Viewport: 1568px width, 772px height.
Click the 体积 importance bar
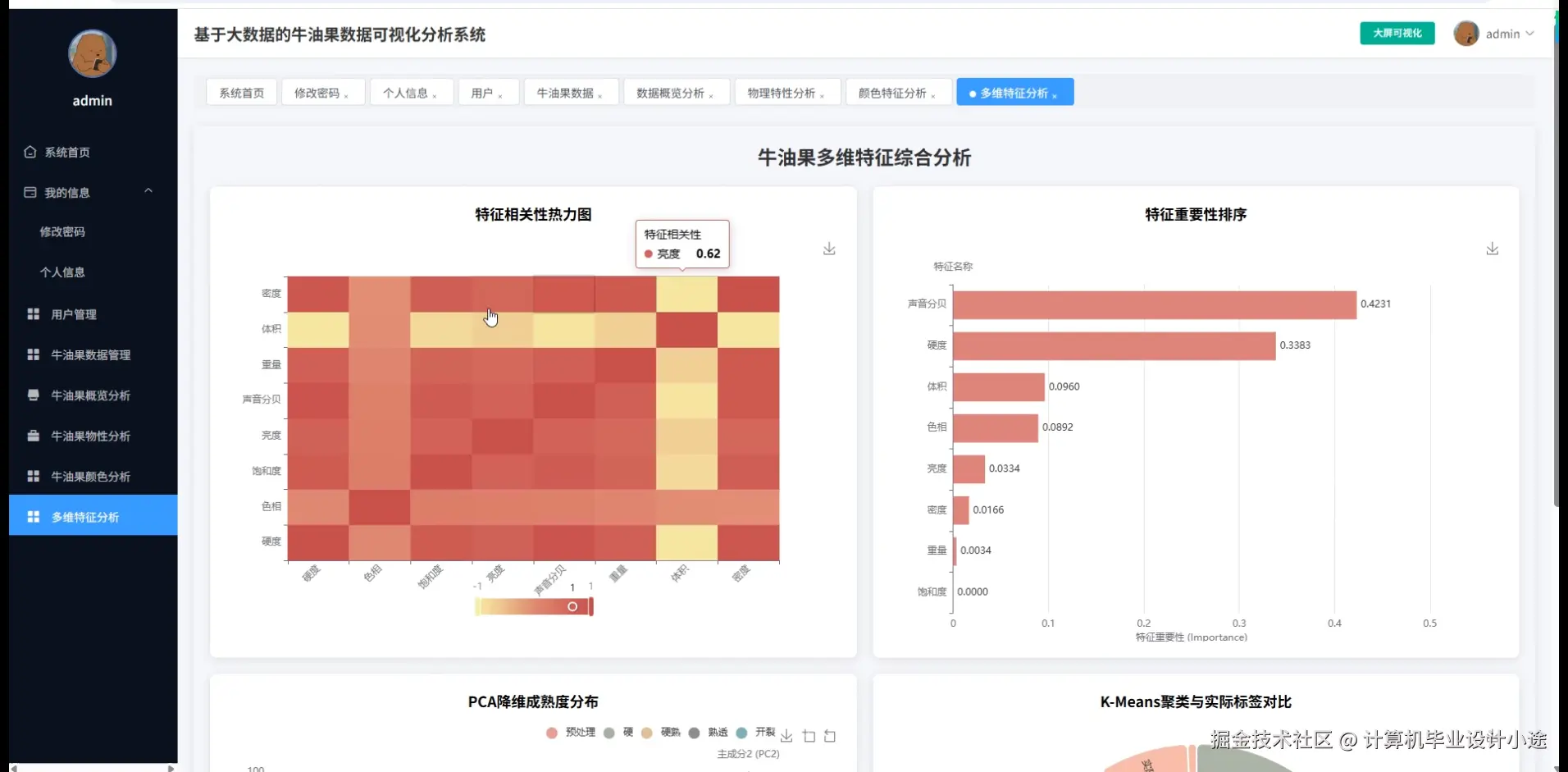998,386
